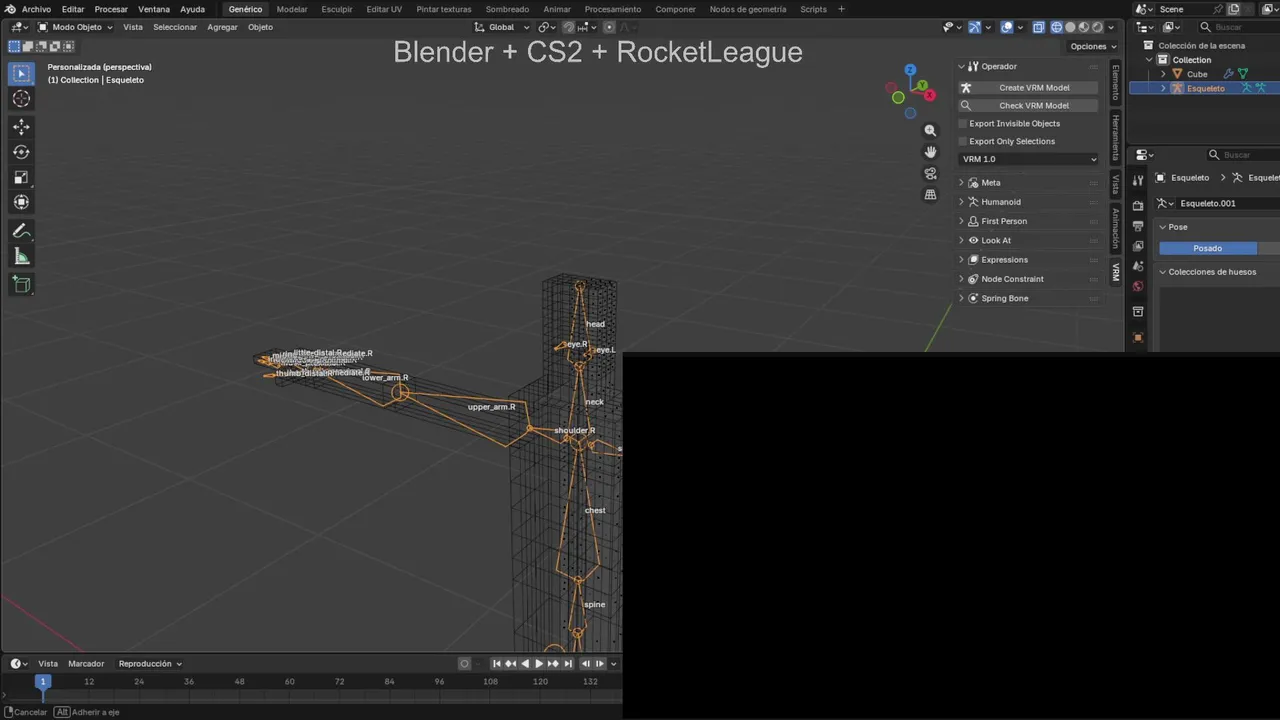Toggle viewport gizmos display button

pyautogui.click(x=974, y=27)
